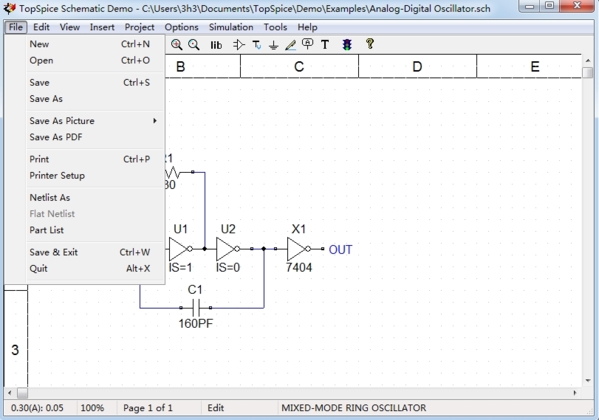Click the TopSpice application icon in title bar
The width and height of the screenshot is (599, 420).
pyautogui.click(x=10, y=8)
